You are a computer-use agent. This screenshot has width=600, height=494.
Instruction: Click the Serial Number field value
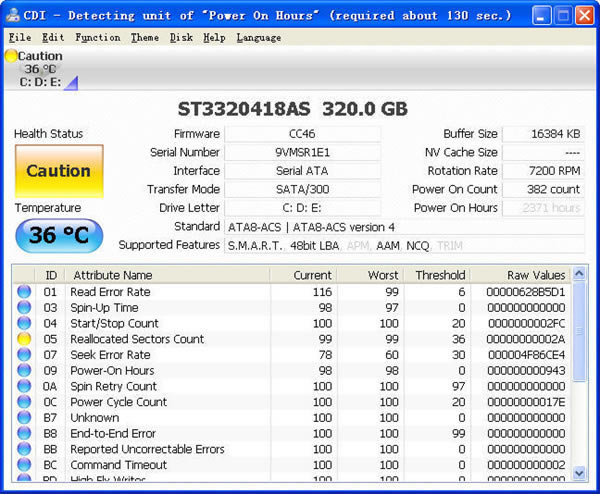coord(302,152)
